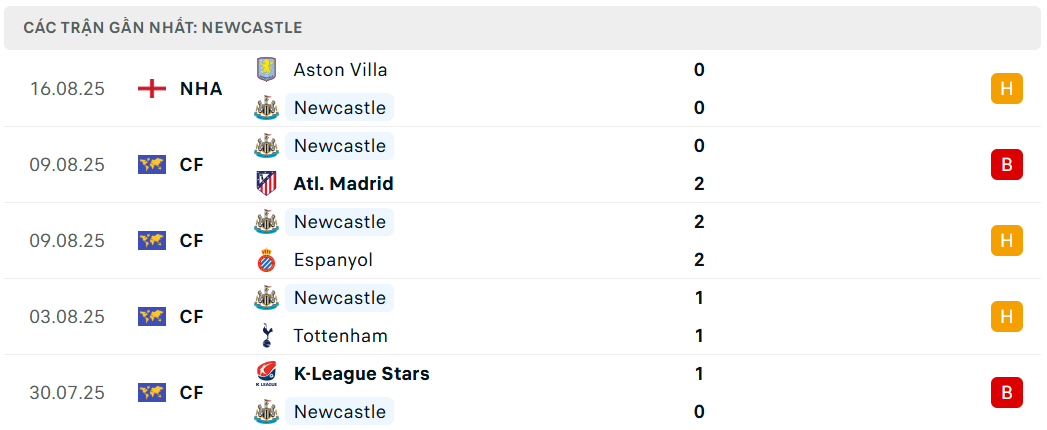Click the England flag next to NHA
Viewport: 1047px width, 430px height.
tap(152, 89)
